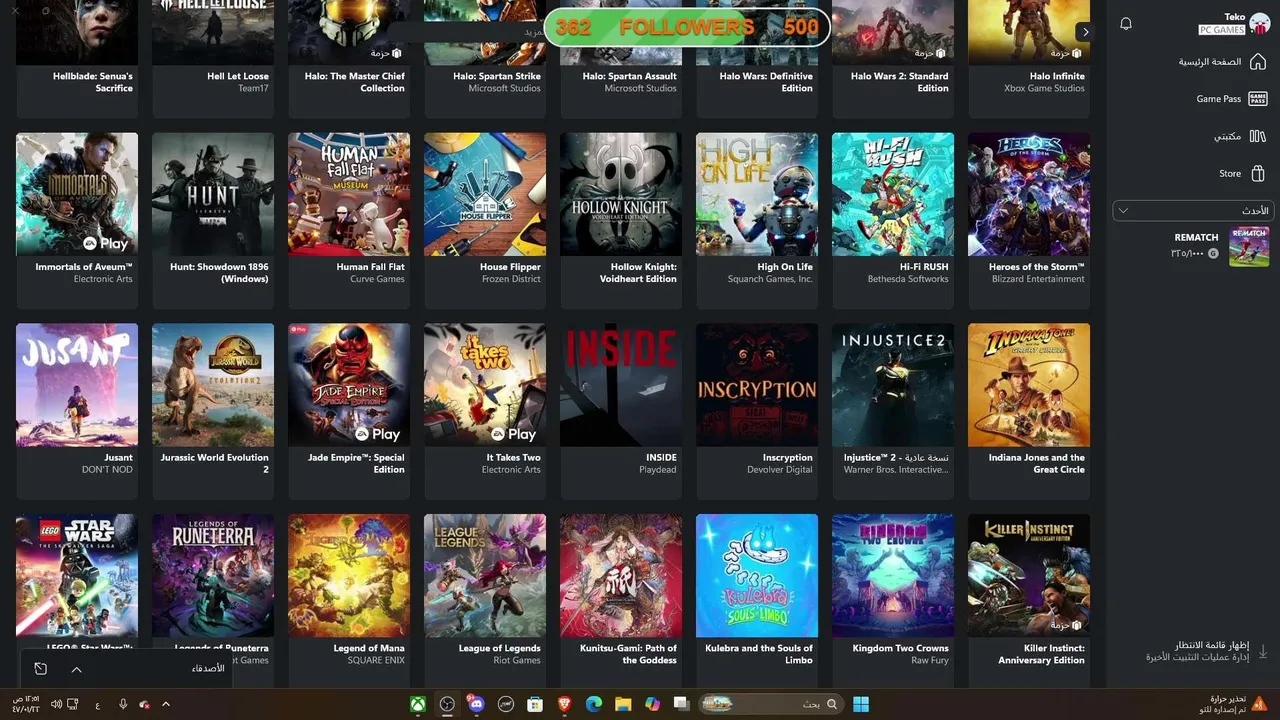Open the heat warning taskbar widget
Screen dimensions: 1280x720
tap(1233, 703)
